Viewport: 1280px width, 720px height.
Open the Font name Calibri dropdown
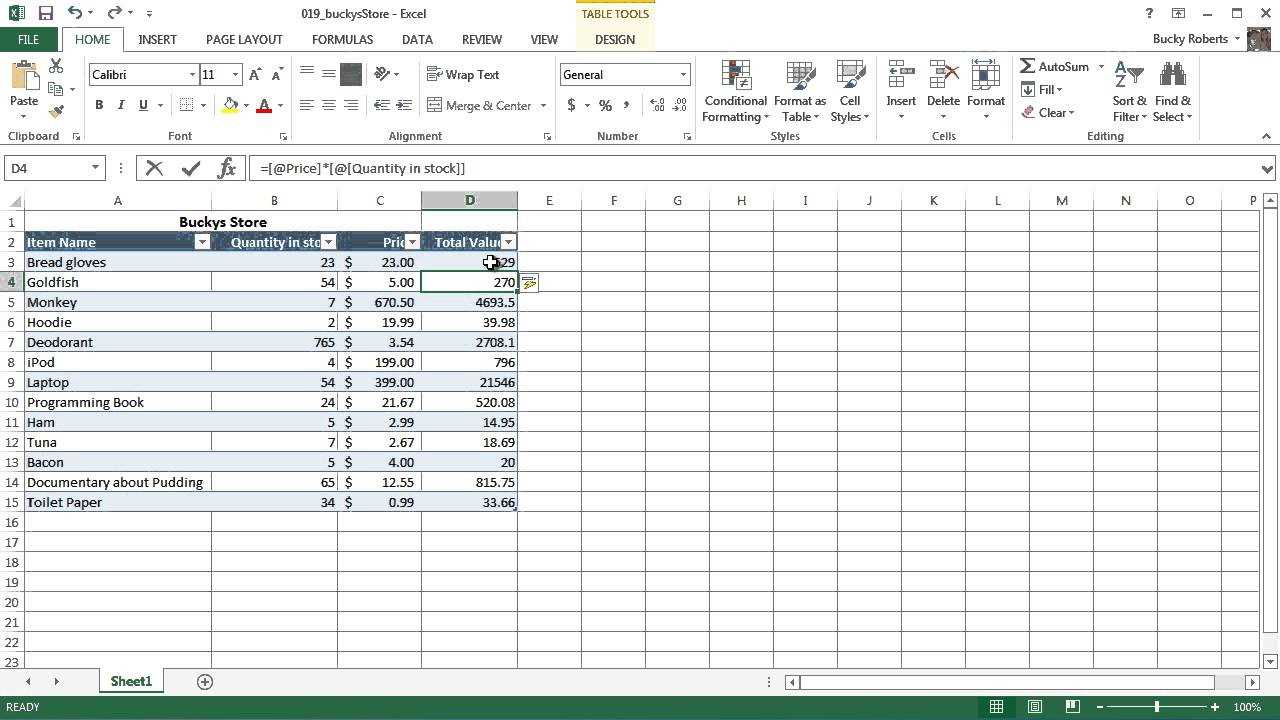(192, 75)
